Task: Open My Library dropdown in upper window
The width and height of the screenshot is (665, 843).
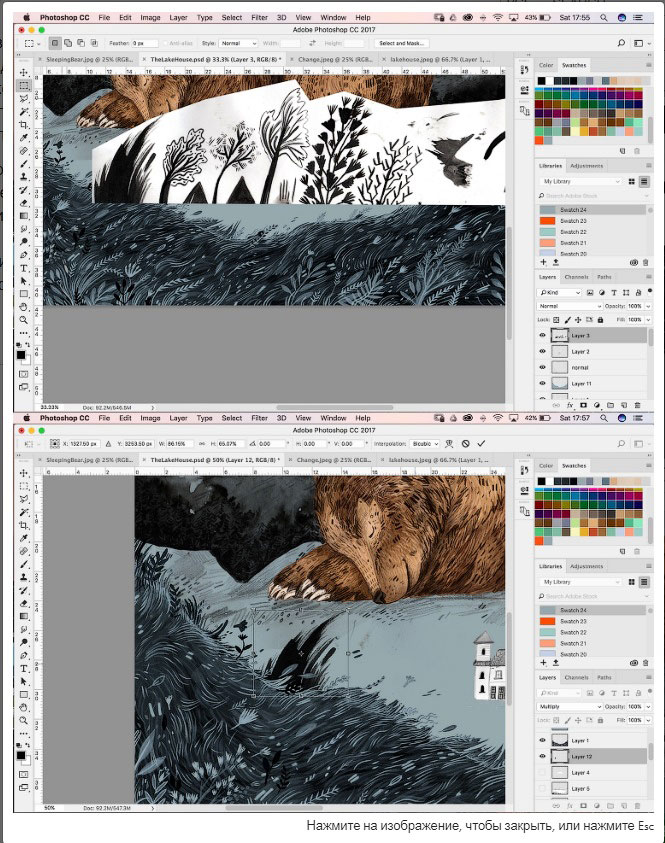Action: click(581, 182)
